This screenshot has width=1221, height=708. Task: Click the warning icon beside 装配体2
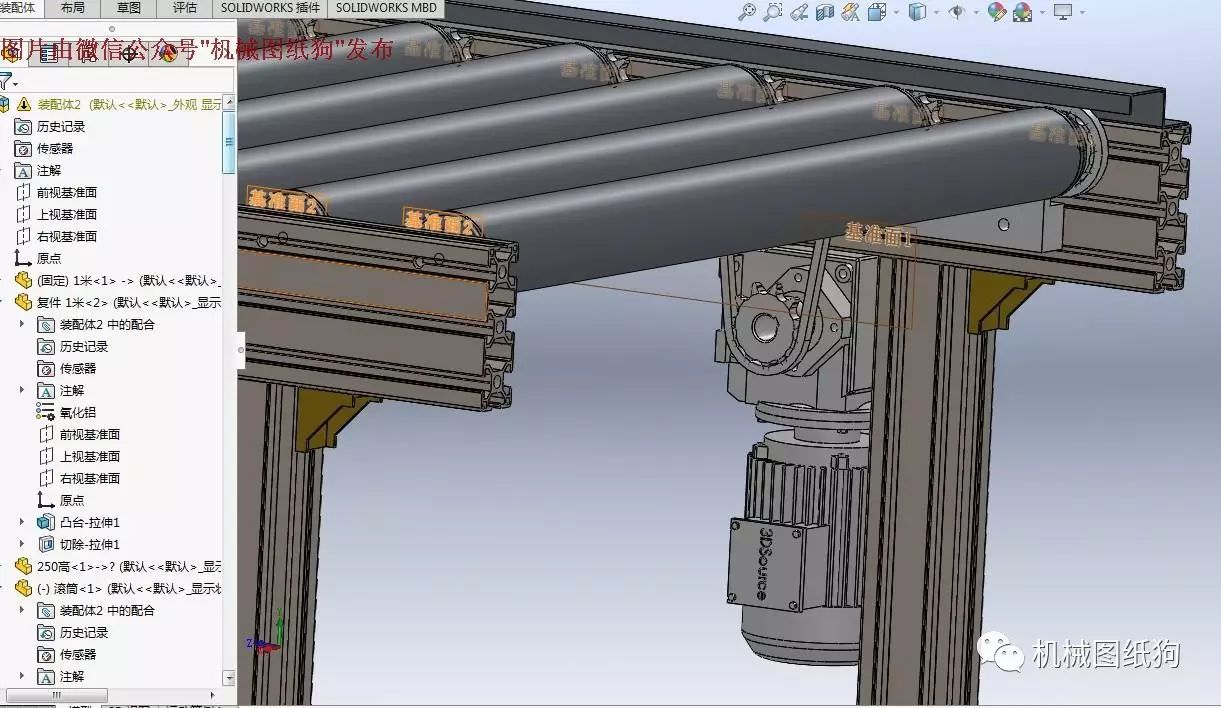tap(24, 104)
